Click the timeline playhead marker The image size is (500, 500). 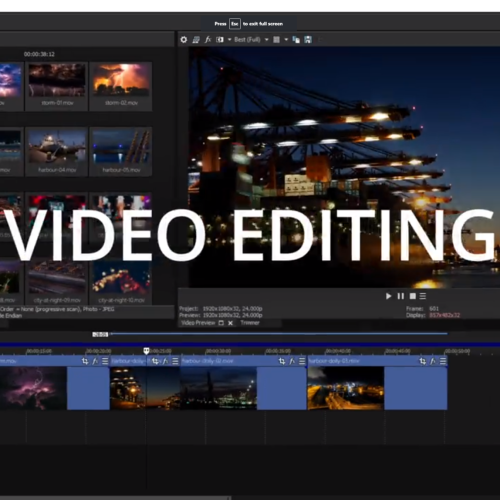click(146, 350)
